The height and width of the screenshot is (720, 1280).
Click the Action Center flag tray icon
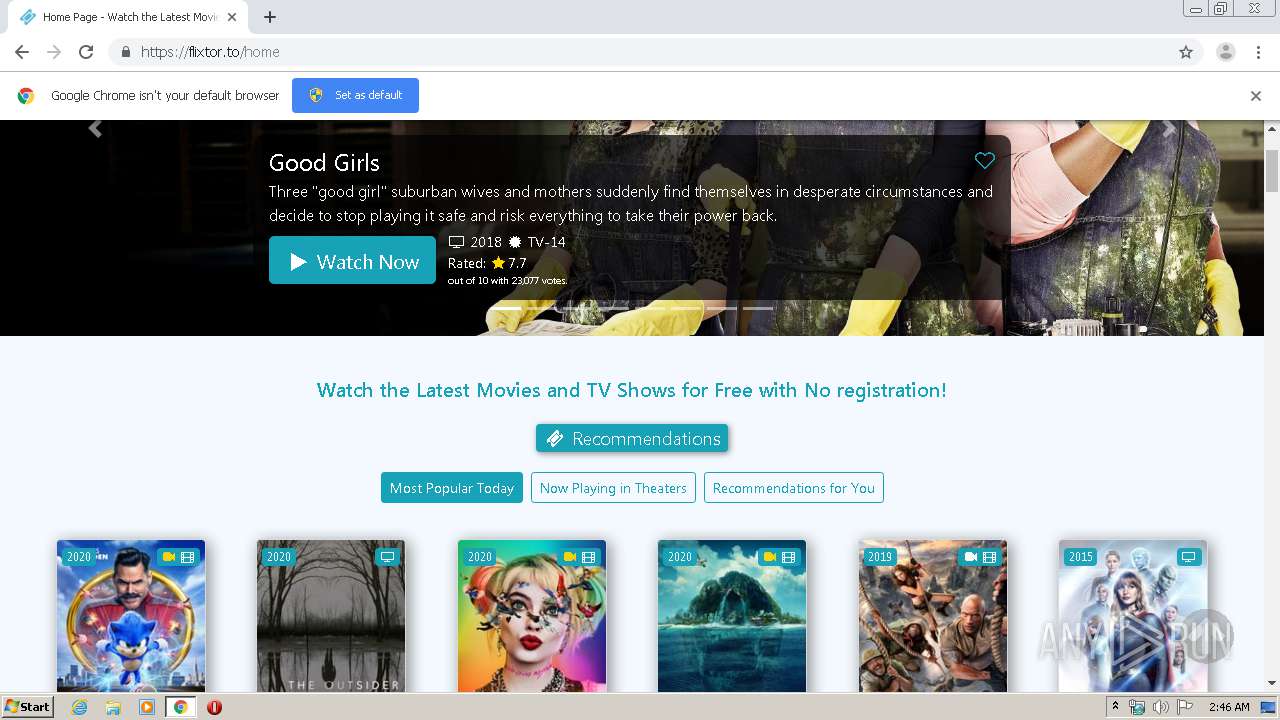pos(1184,707)
